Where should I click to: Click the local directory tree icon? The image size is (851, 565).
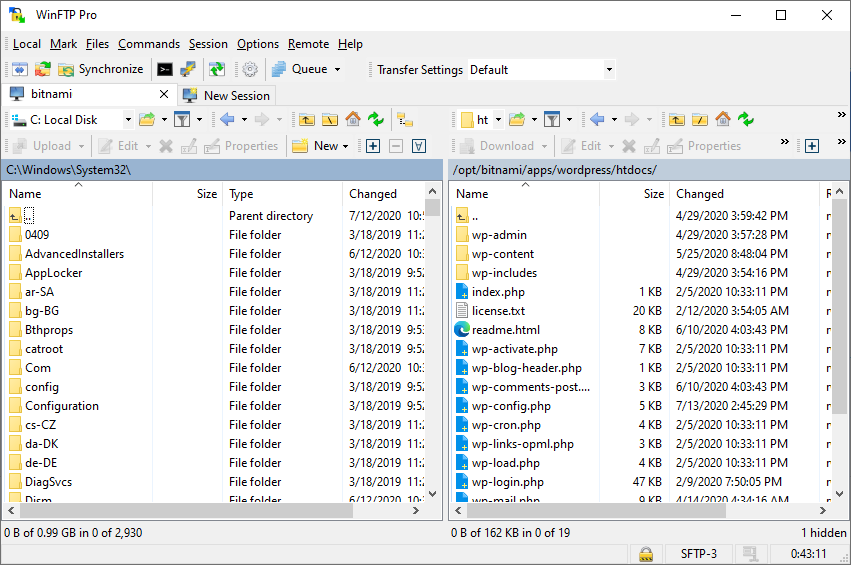[x=405, y=119]
